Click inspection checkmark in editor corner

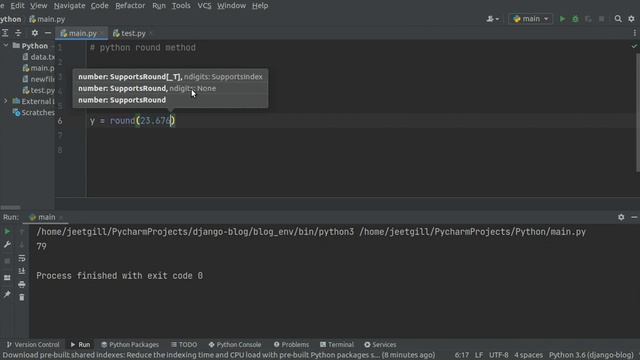pyautogui.click(x=634, y=46)
